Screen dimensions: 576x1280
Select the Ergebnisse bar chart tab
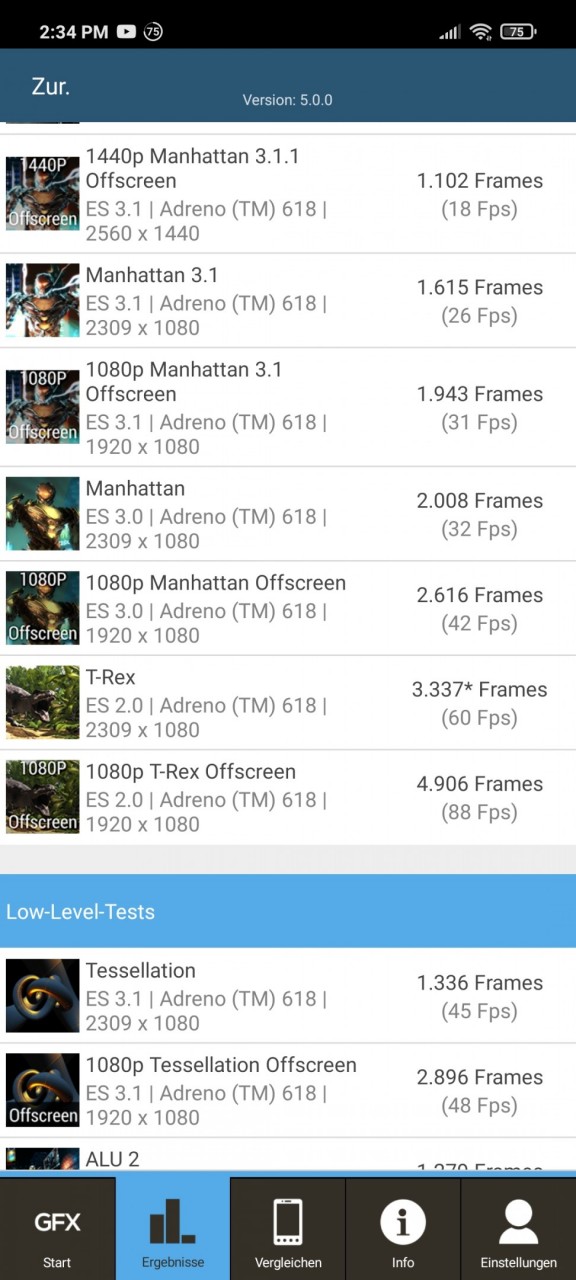pos(172,1228)
